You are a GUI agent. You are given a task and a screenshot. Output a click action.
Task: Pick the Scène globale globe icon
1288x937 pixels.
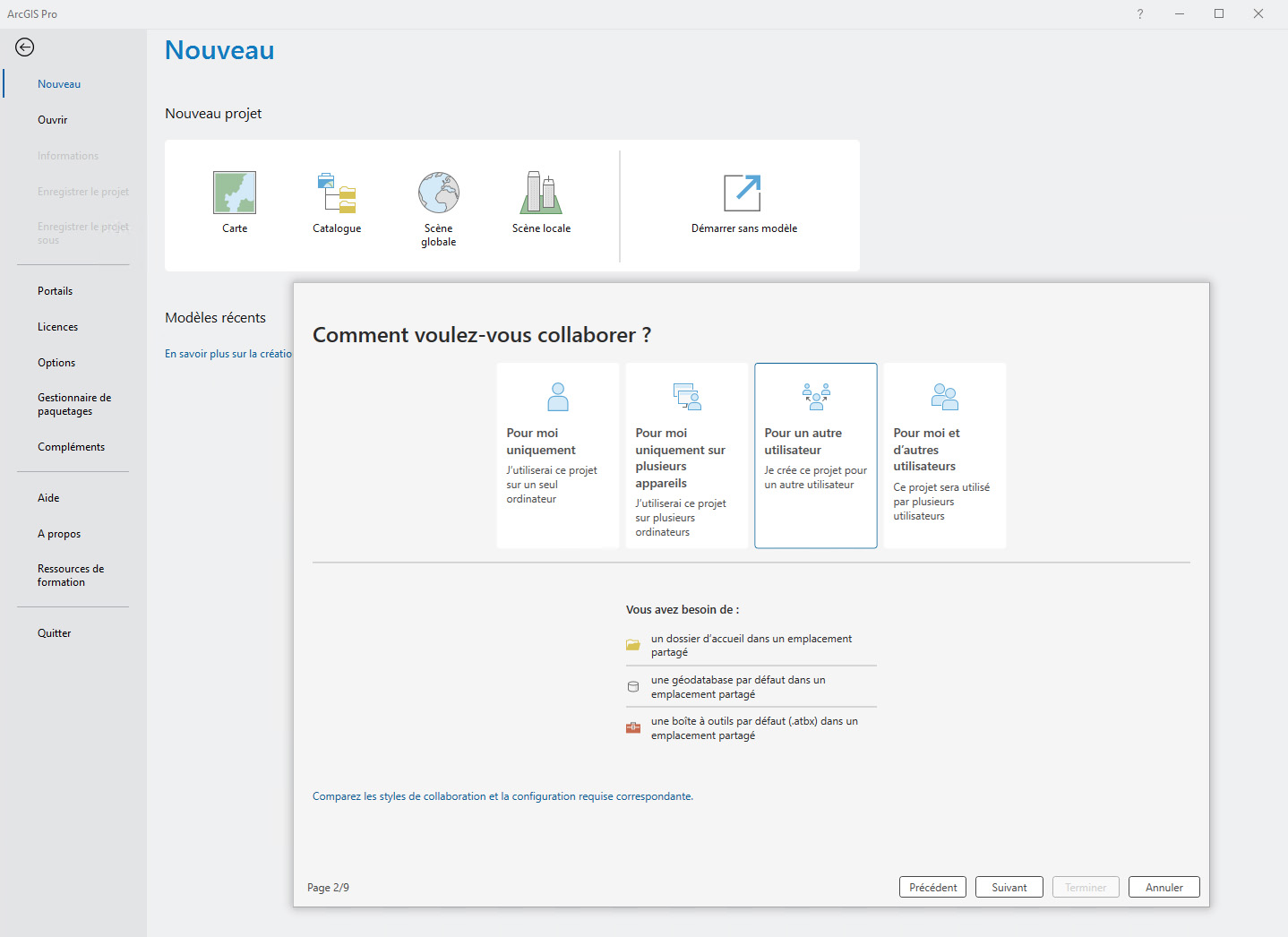tap(439, 193)
